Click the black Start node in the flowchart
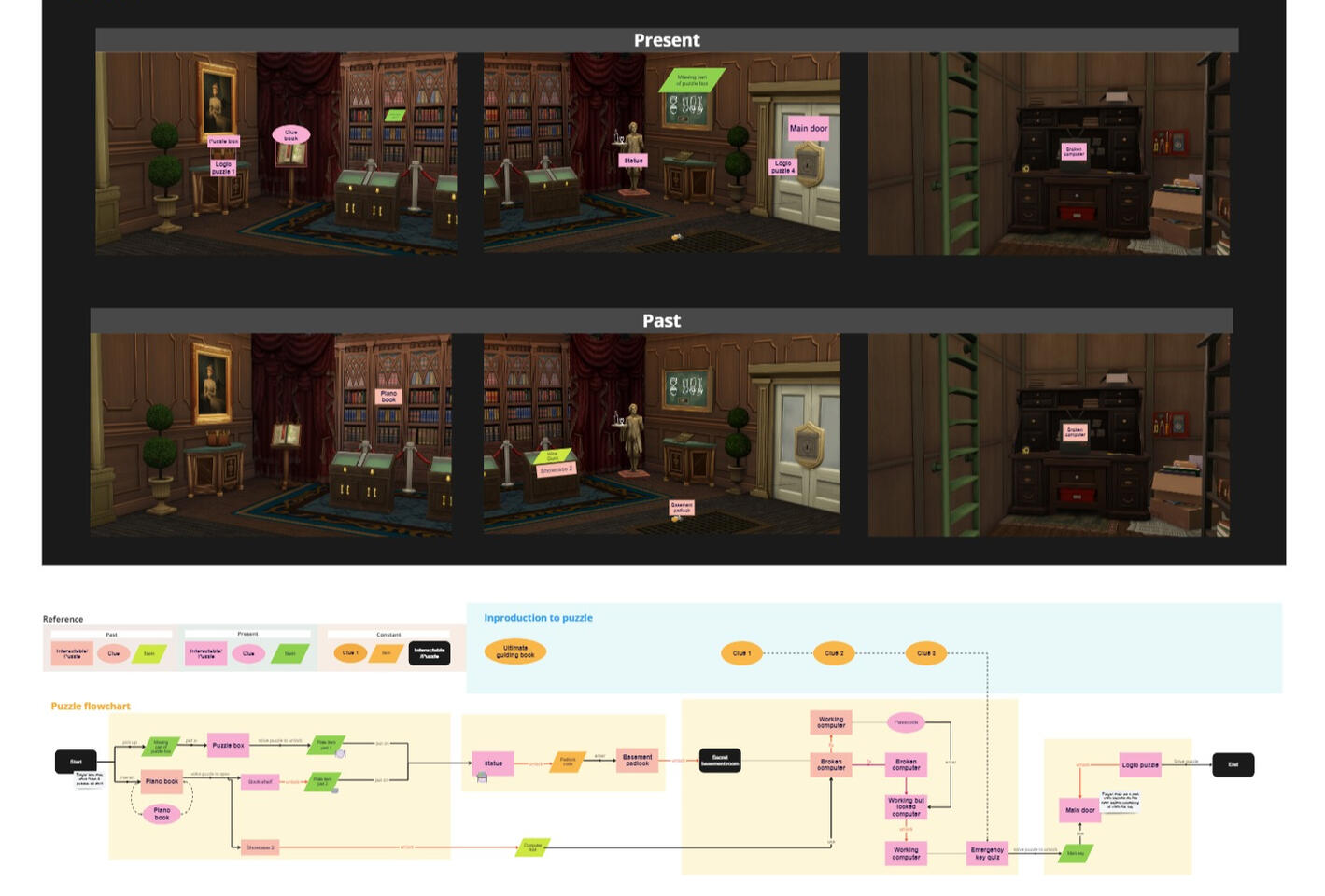Viewport: 1325px width, 896px height. (x=76, y=762)
